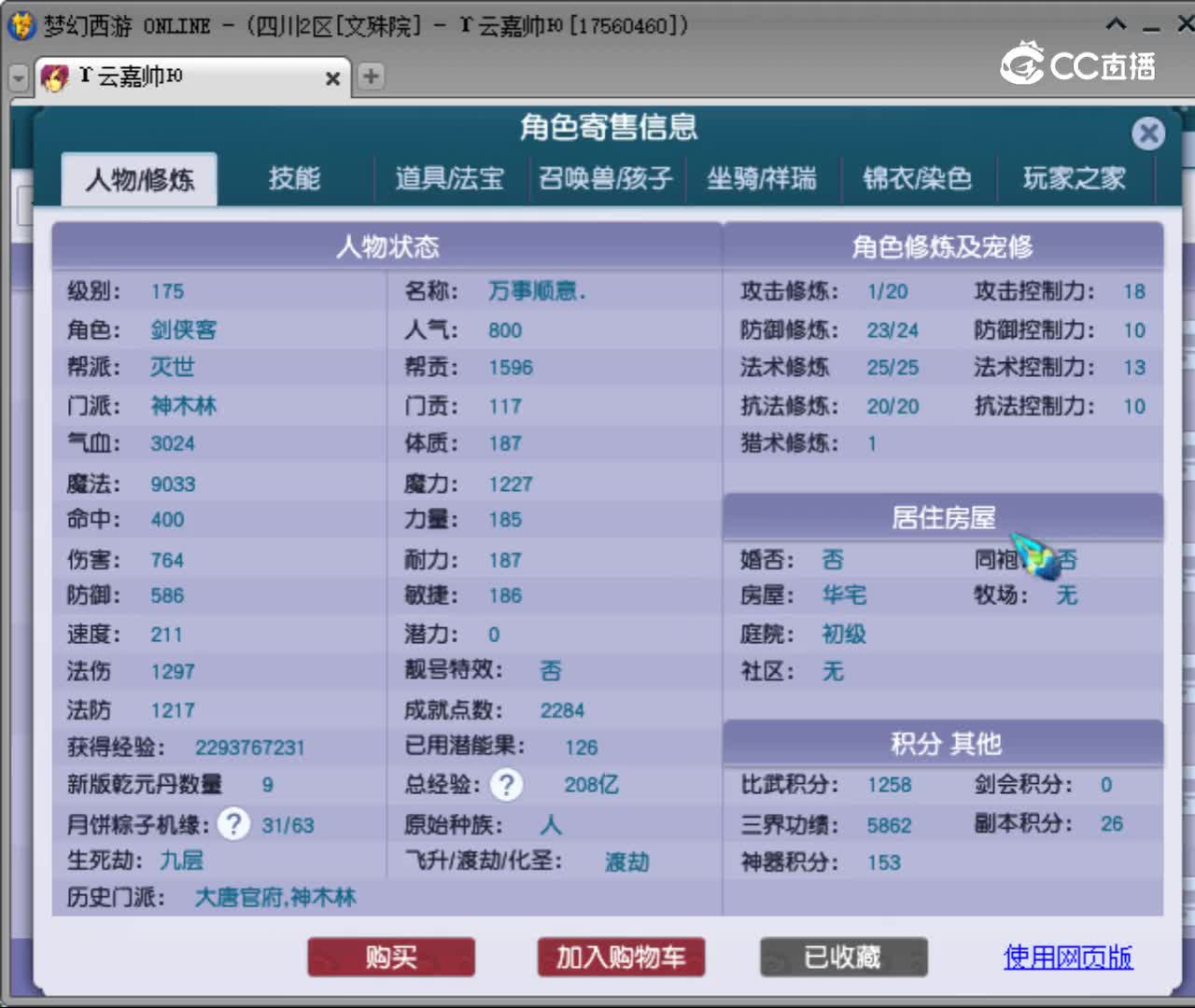
Task: Click the 购买 button
Action: (391, 957)
